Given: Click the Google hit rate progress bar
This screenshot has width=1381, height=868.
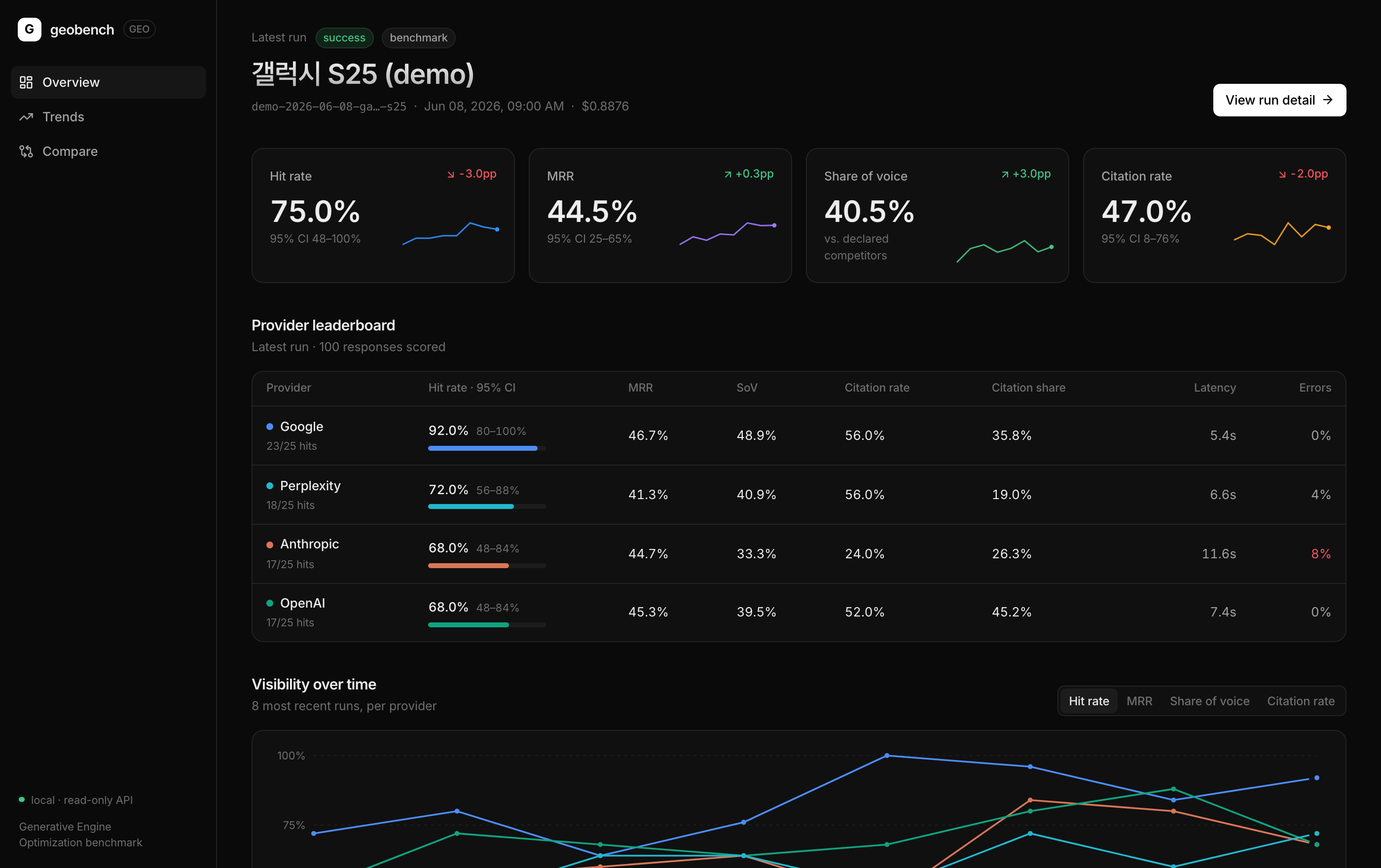Looking at the screenshot, I should coord(487,448).
